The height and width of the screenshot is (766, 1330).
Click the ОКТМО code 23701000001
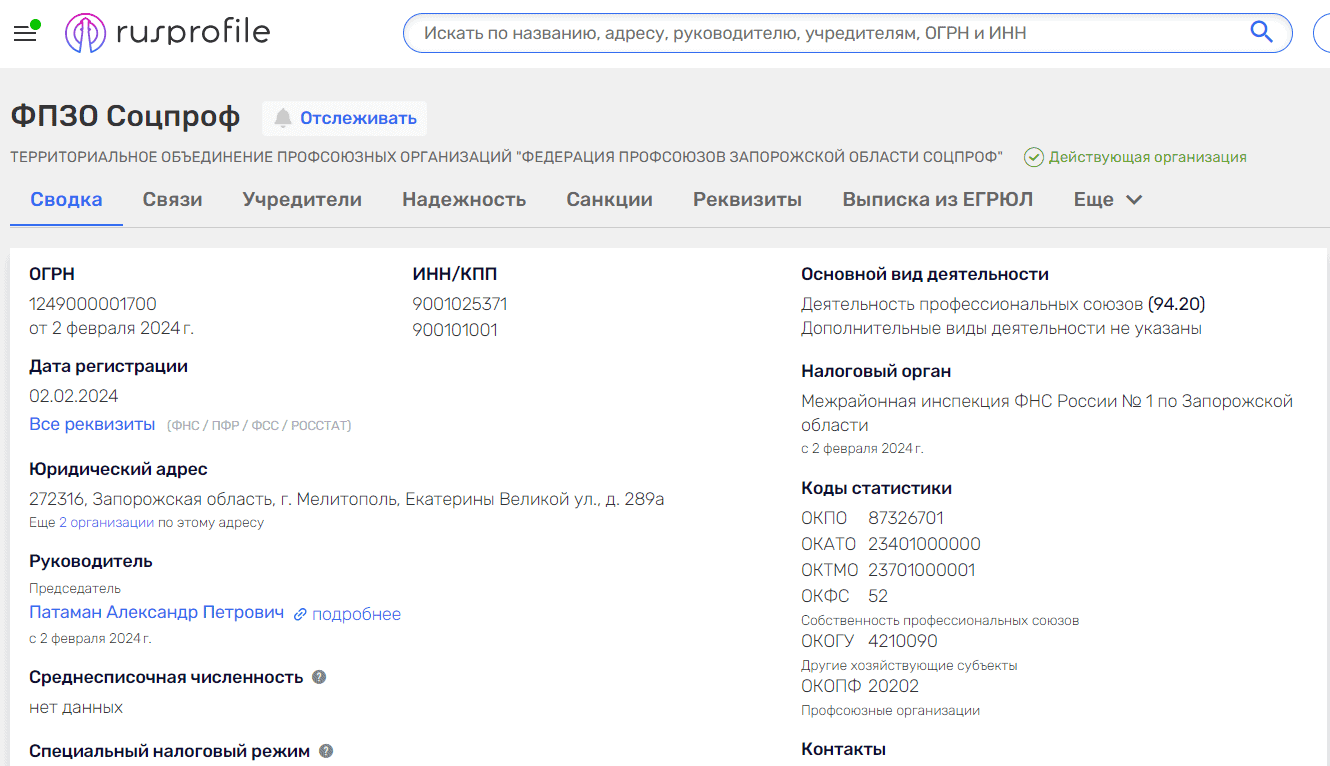pyautogui.click(x=921, y=570)
